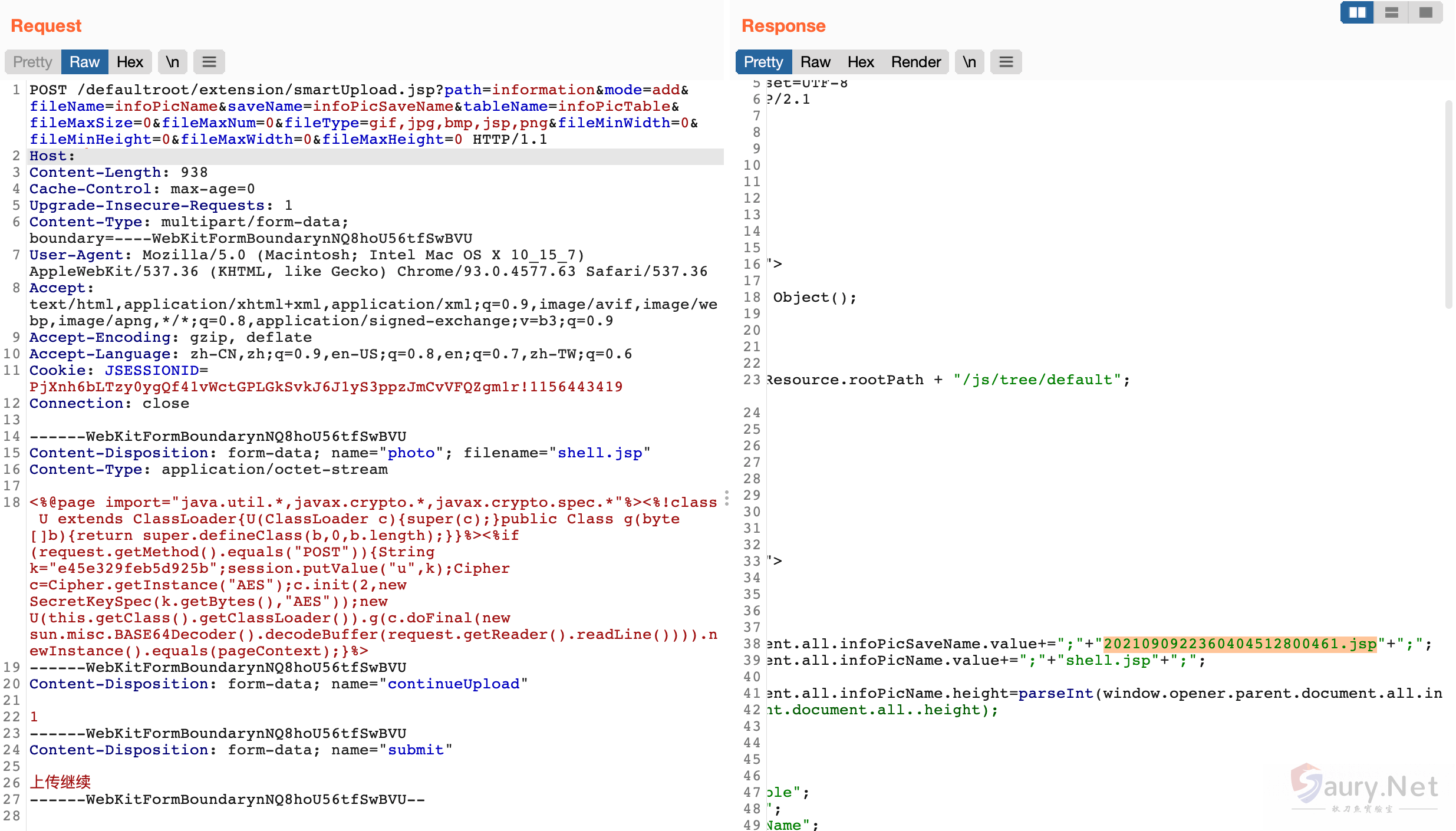Click the shell.jsp filename in request
This screenshot has height=831, width=1456.
click(599, 453)
